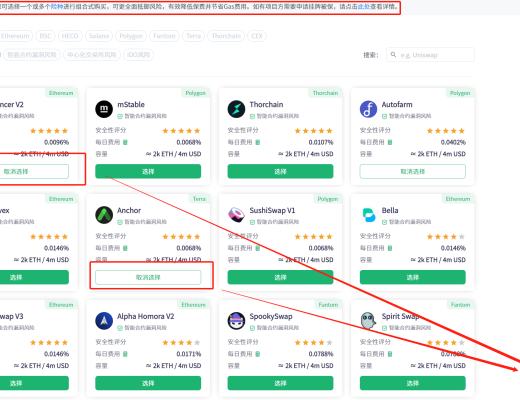Filter by the BSC chain chip
This screenshot has height=400, width=520.
pos(45,36)
